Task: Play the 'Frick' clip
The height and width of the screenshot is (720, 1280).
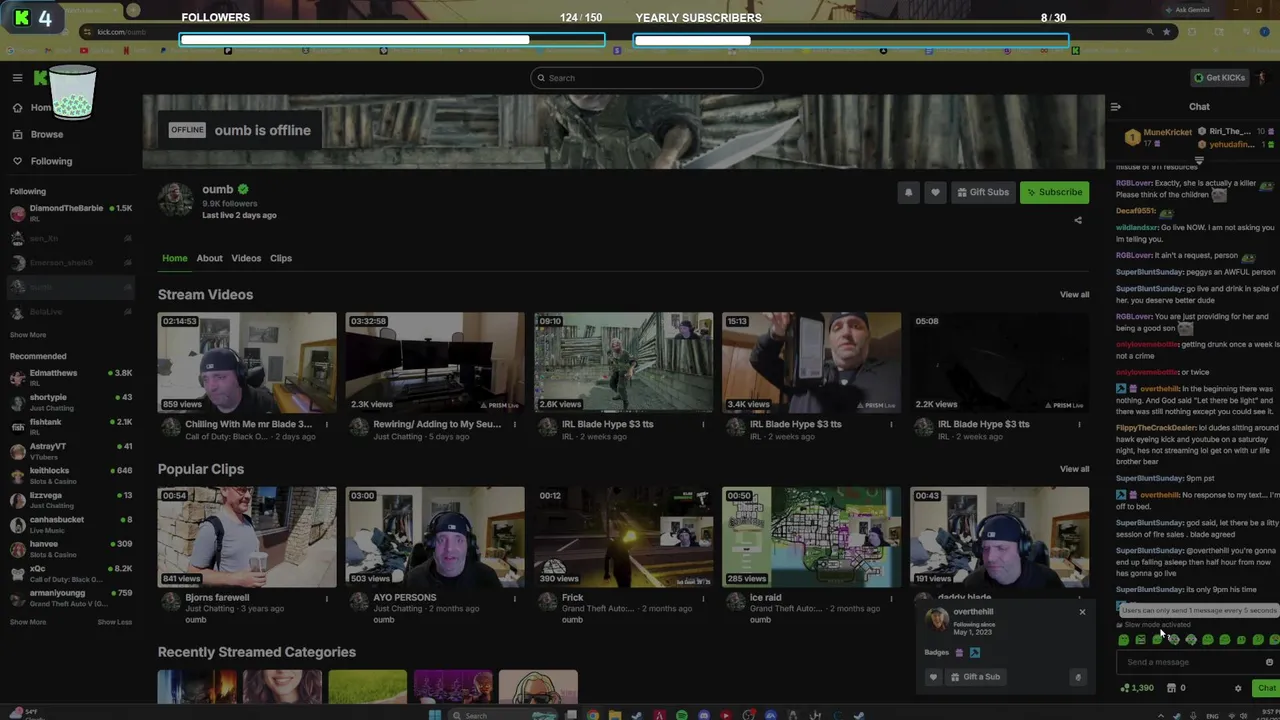Action: coord(623,537)
